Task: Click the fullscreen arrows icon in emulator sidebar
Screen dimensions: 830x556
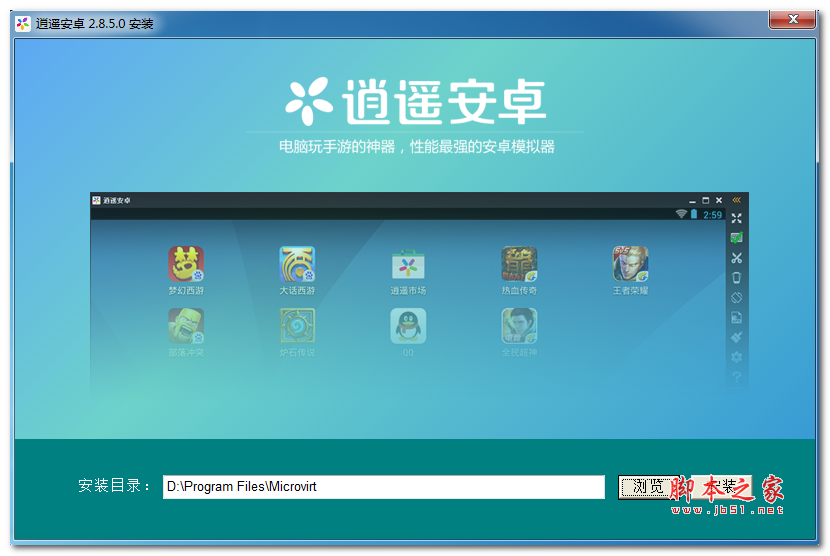Action: click(x=736, y=218)
